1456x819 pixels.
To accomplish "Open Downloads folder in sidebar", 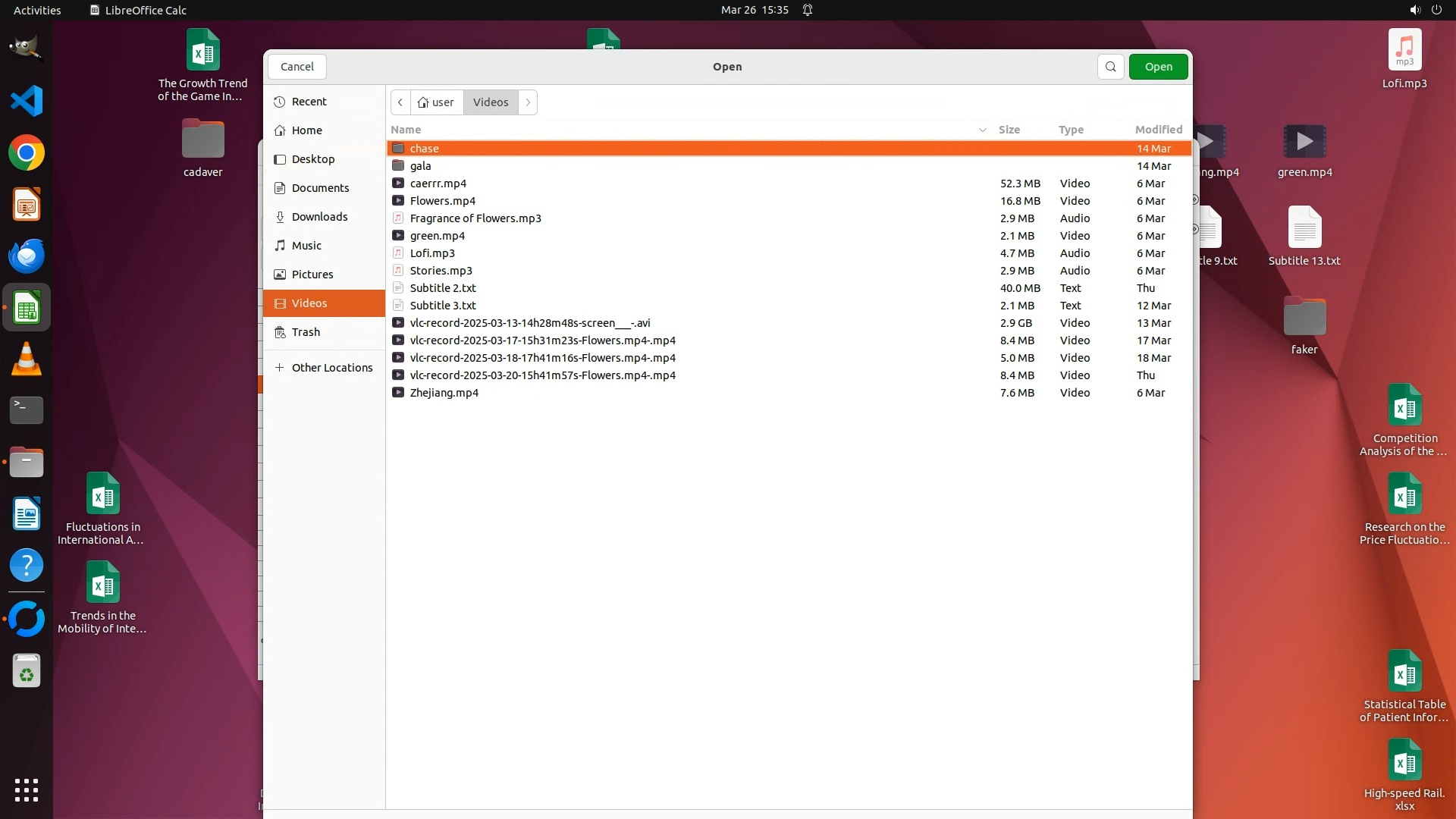I will 319,217.
